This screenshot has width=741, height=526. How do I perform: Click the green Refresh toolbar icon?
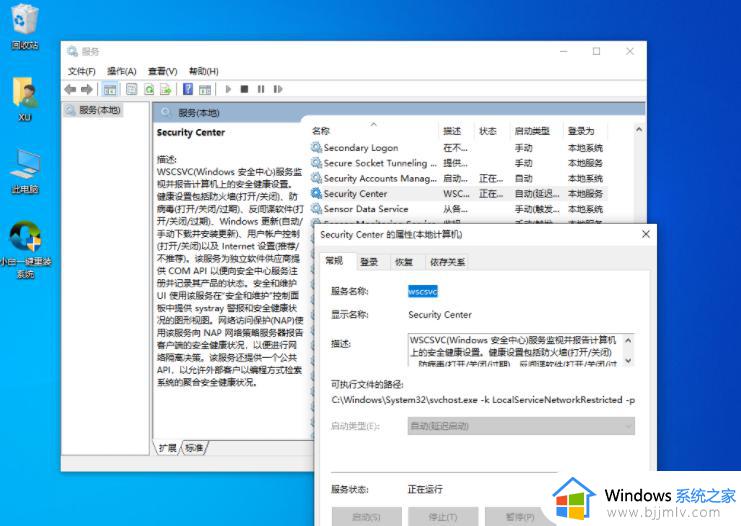click(149, 89)
